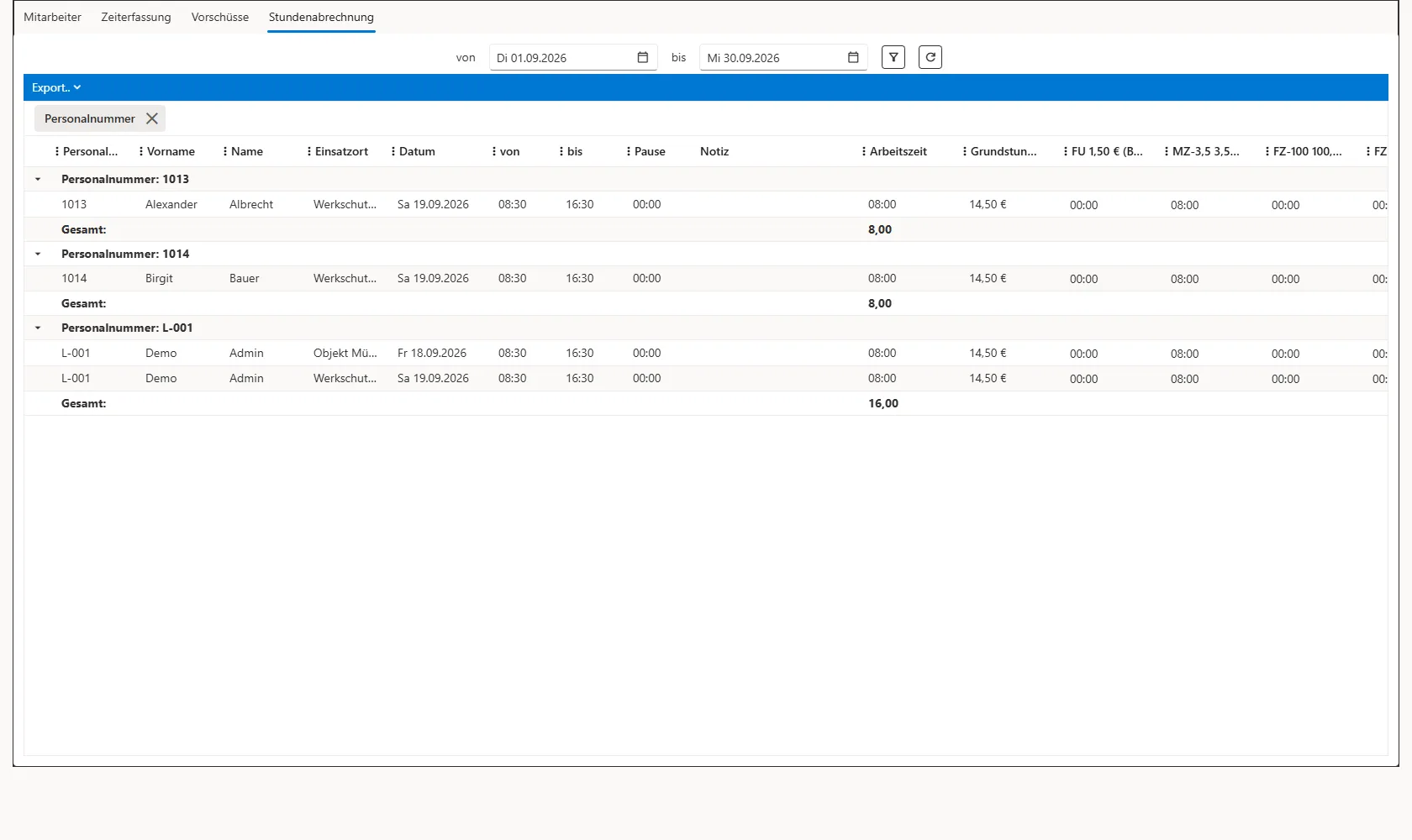Screen dimensions: 1412x840
Task: Select the Stundenabrechnung tab
Action: point(321,17)
